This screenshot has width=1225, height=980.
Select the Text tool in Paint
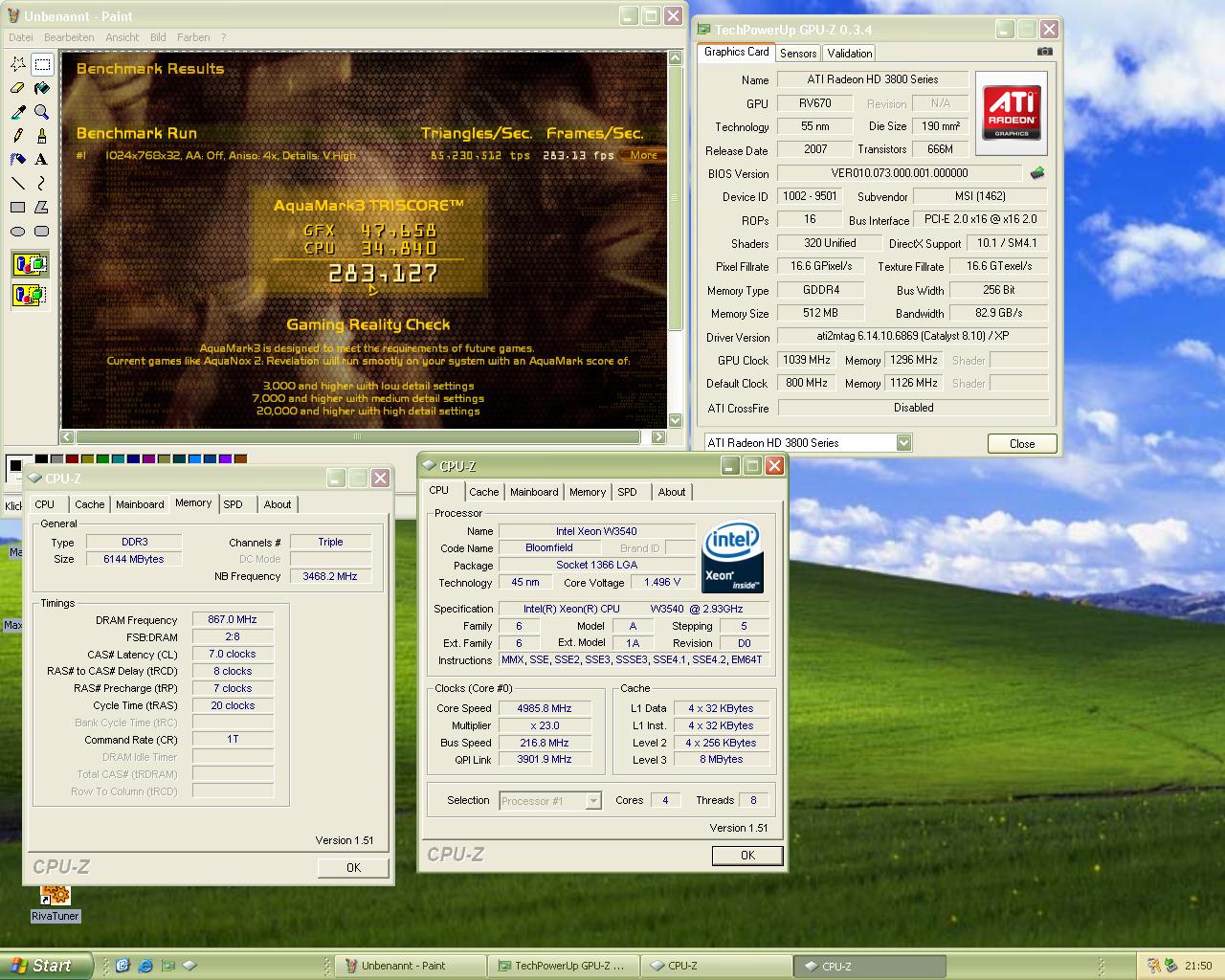(x=42, y=159)
